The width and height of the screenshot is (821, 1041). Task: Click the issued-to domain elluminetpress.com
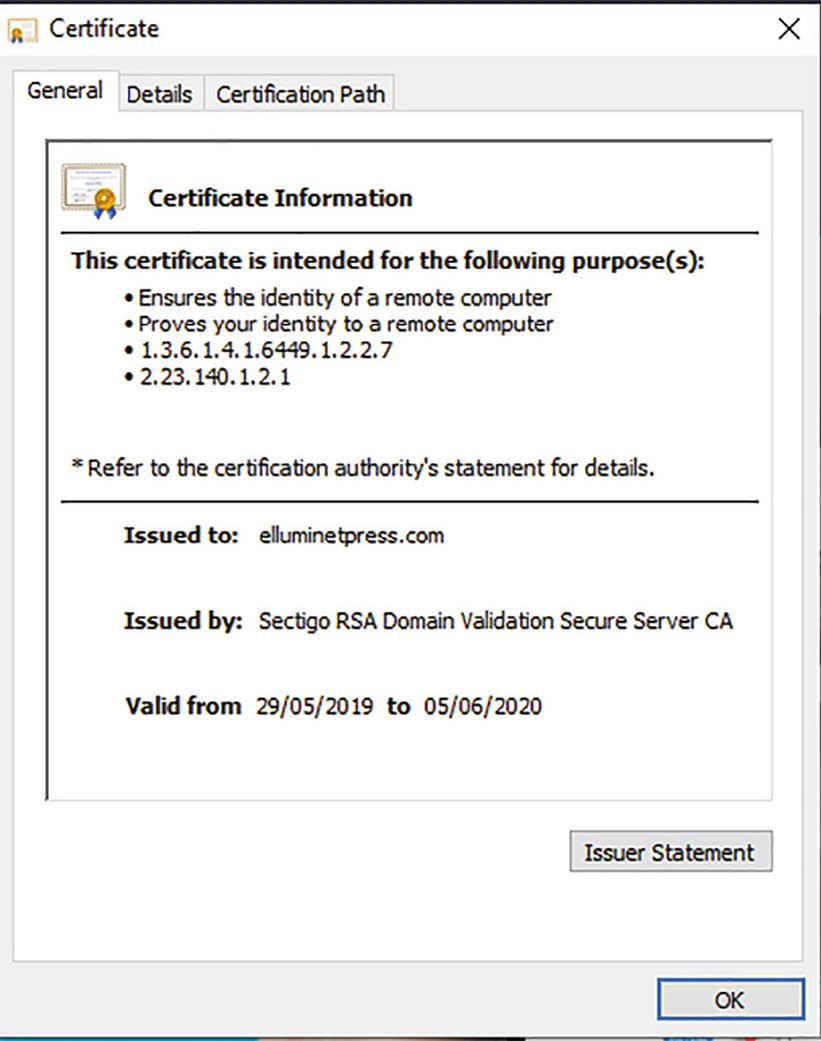click(351, 536)
